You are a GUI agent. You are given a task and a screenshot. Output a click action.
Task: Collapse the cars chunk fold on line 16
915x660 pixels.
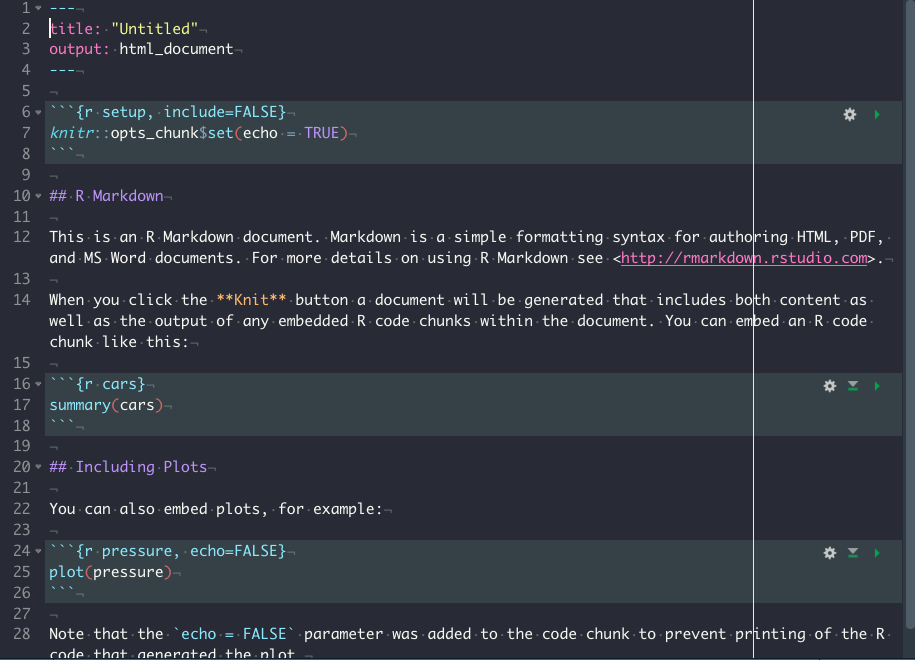[37, 384]
